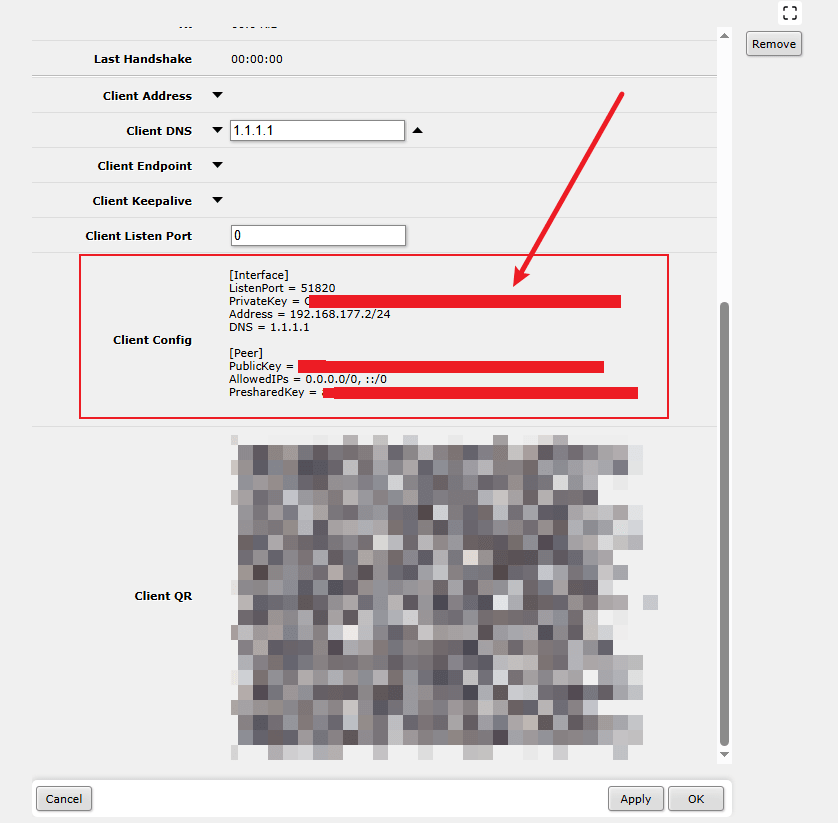Click the scrollbar up arrow
Screen dimensions: 838x823
(x=725, y=35)
